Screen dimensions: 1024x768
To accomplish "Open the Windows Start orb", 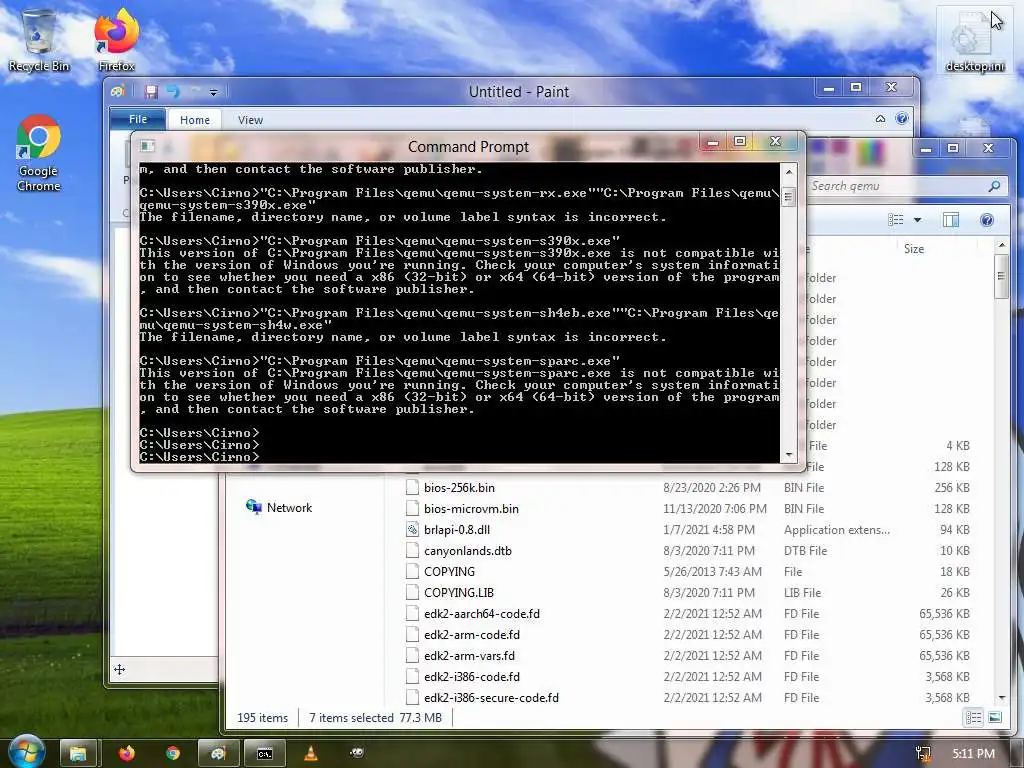I will coord(26,750).
